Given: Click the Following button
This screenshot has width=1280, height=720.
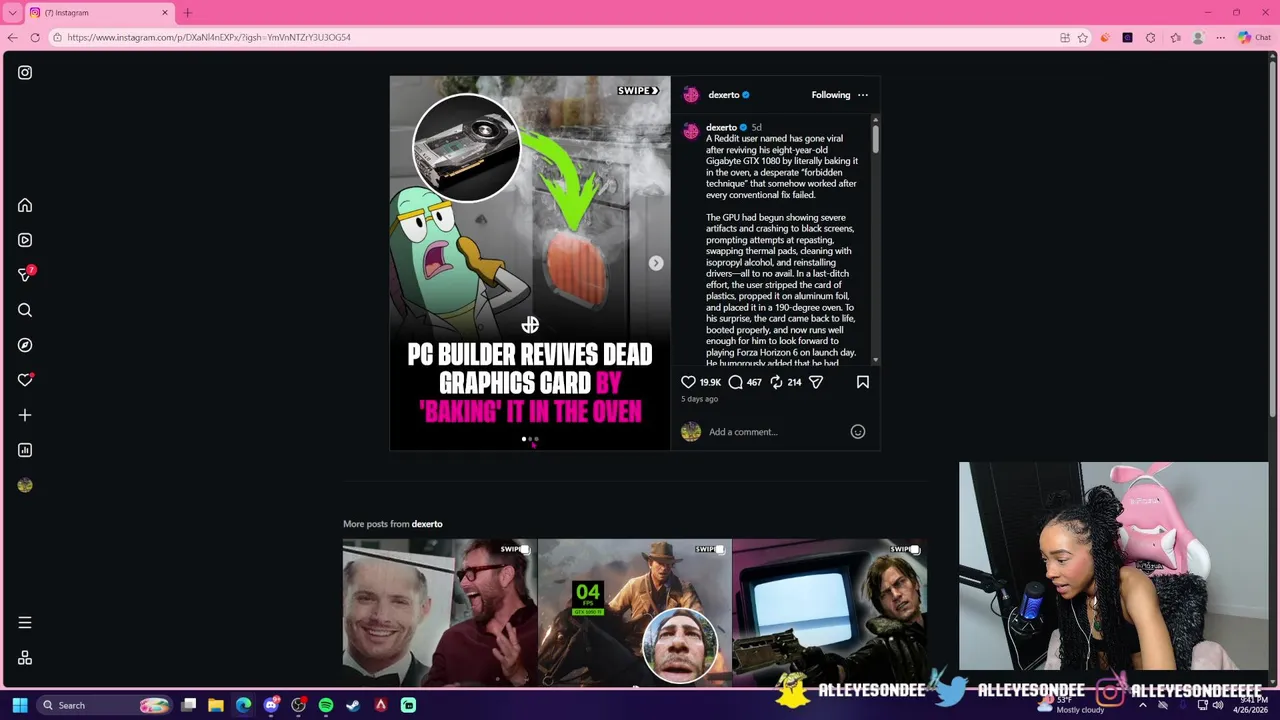Looking at the screenshot, I should pyautogui.click(x=831, y=95).
